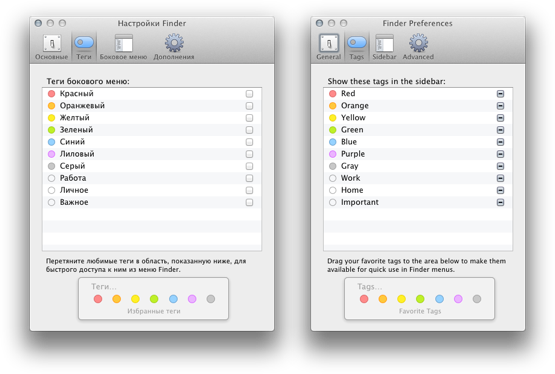Image resolution: width=555 pixels, height=374 pixels.
Task: Select the Important tag row
Action: click(x=418, y=202)
